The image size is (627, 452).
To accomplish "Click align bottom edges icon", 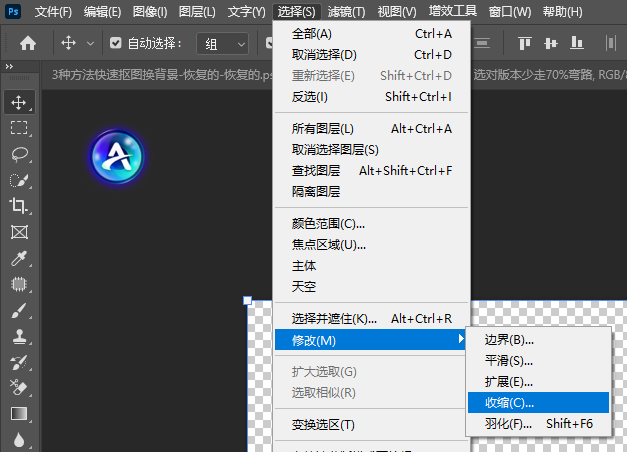I will [x=577, y=43].
